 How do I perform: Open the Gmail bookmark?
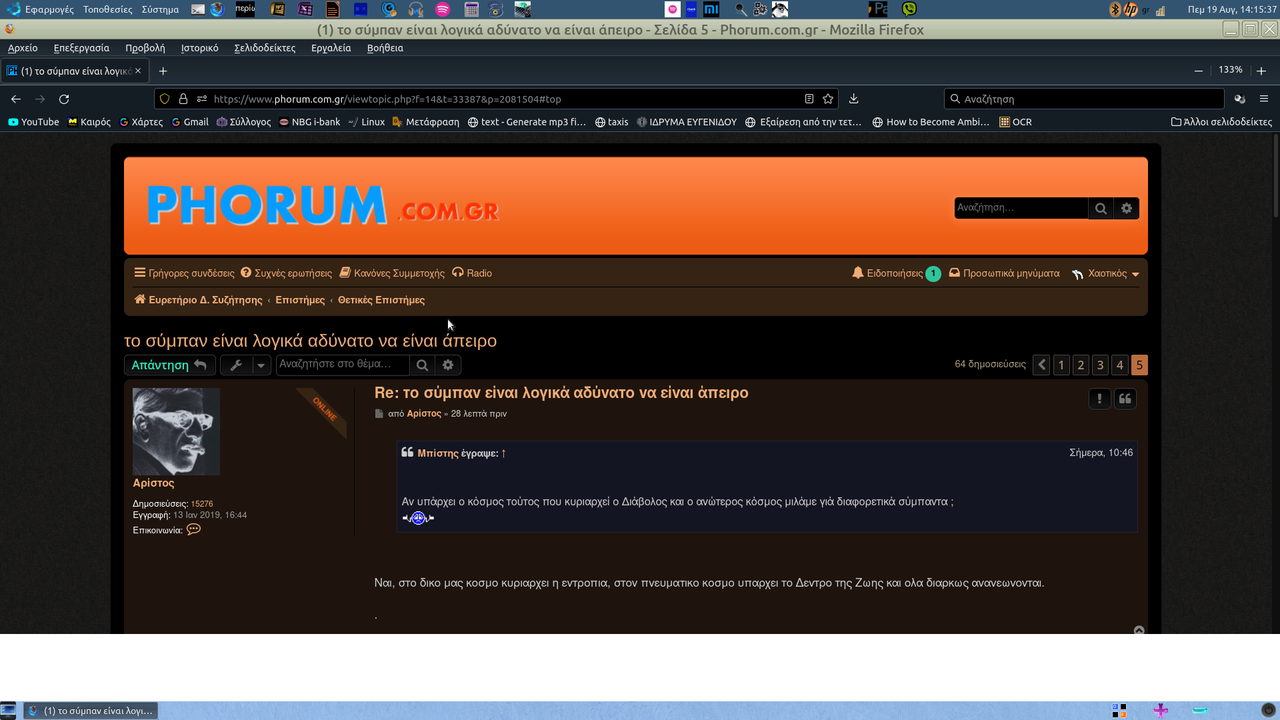pyautogui.click(x=190, y=122)
